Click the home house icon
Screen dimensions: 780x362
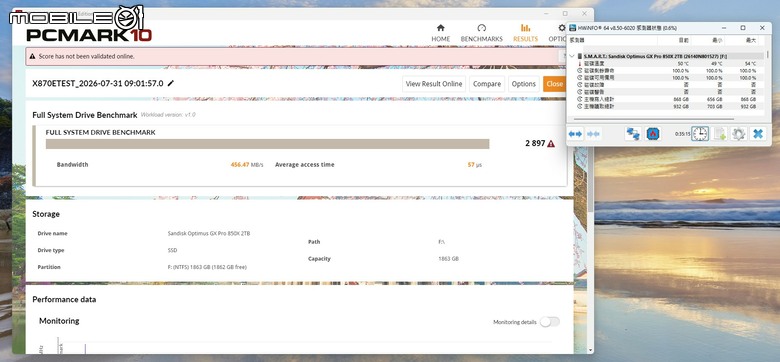click(x=440, y=28)
